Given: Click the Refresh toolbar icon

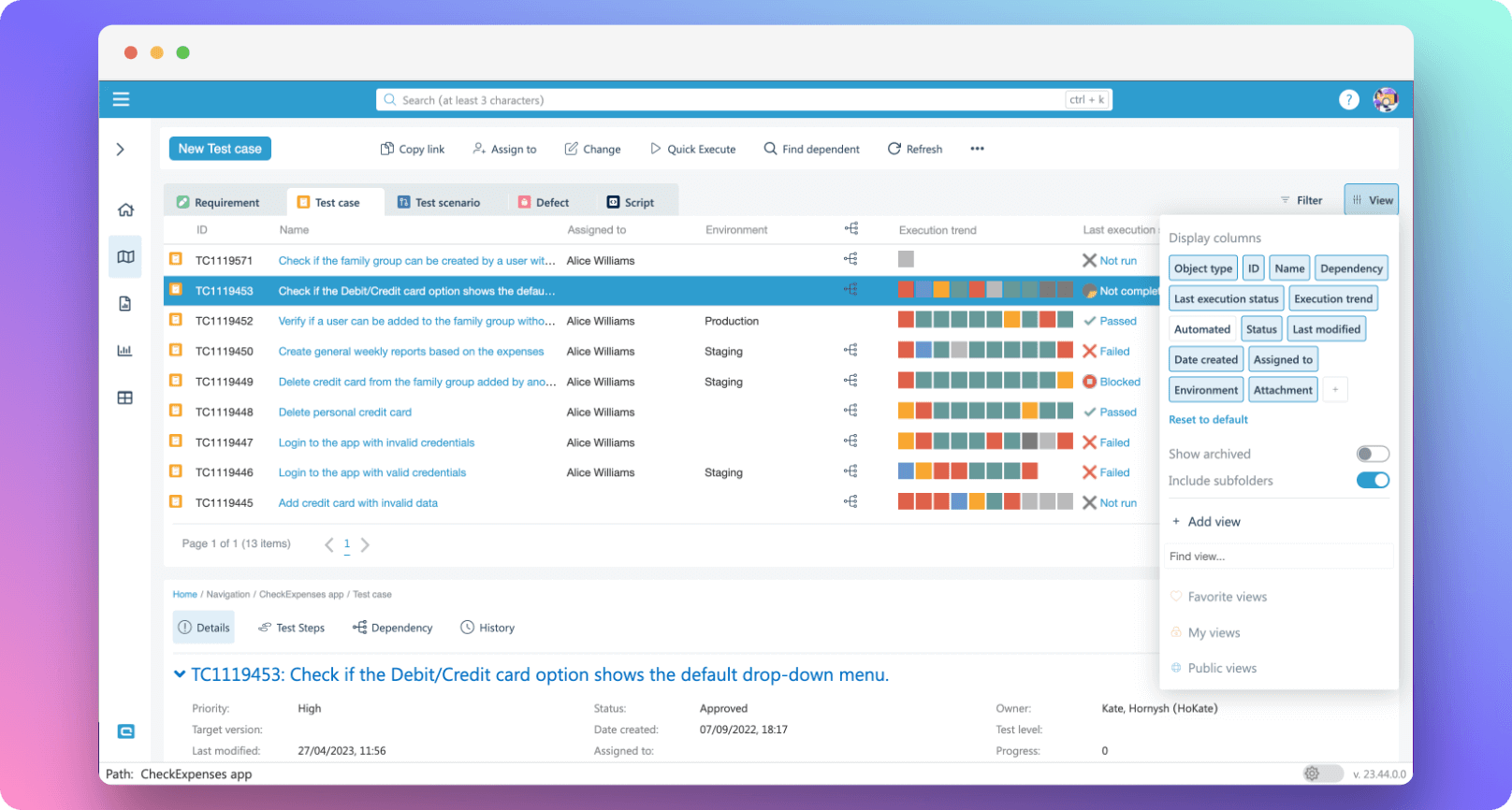Looking at the screenshot, I should (914, 149).
